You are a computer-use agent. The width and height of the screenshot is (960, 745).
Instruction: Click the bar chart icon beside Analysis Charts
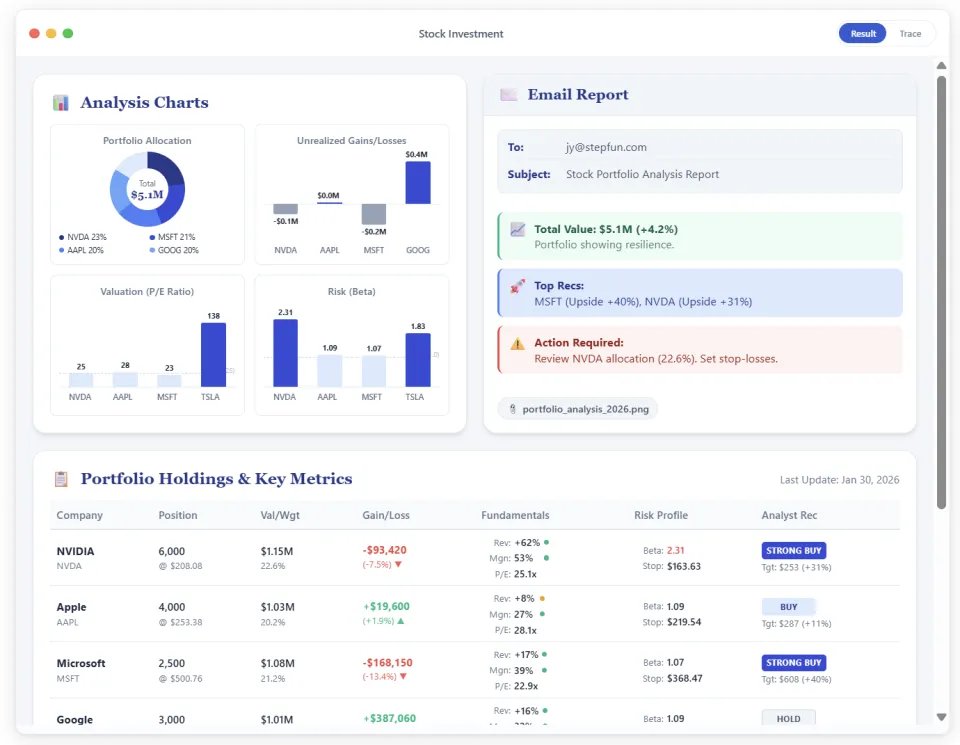(x=61, y=103)
